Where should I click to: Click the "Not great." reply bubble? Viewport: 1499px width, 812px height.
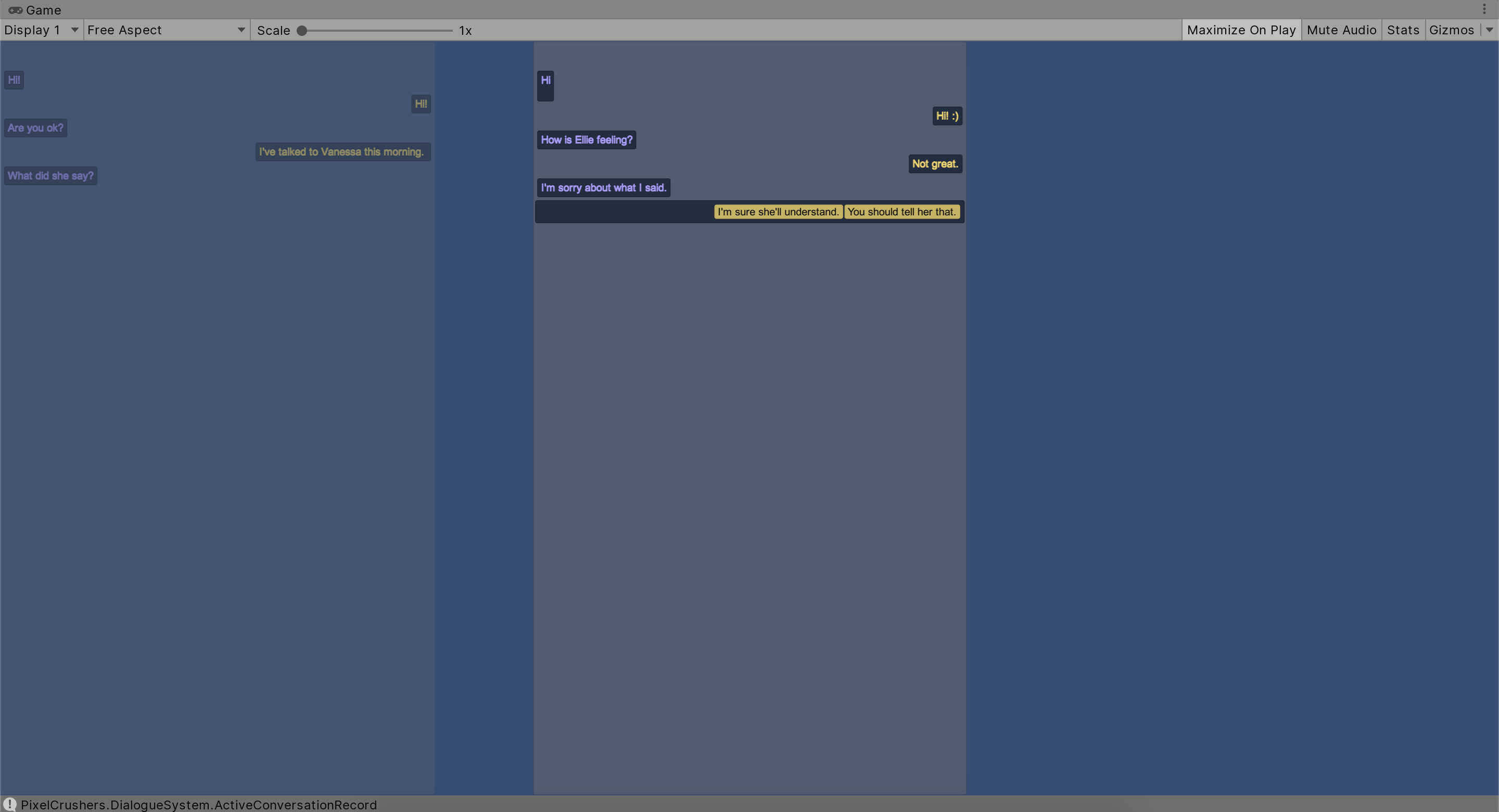[x=935, y=164]
